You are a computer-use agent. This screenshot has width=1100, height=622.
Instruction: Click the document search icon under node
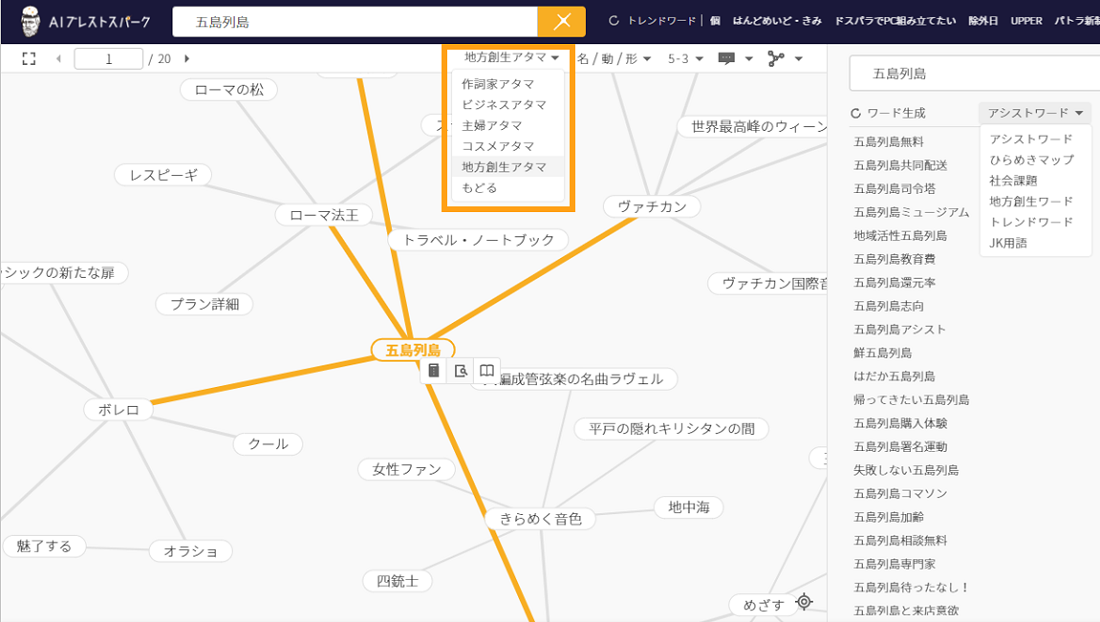pyautogui.click(x=461, y=371)
